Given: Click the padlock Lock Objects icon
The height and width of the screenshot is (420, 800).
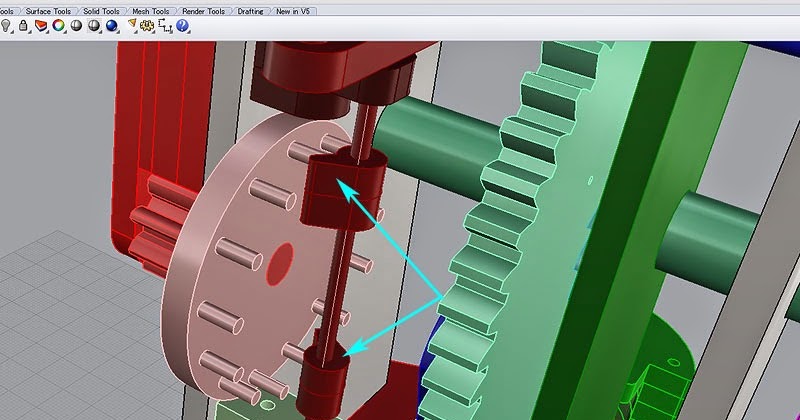Looking at the screenshot, I should pos(23,26).
